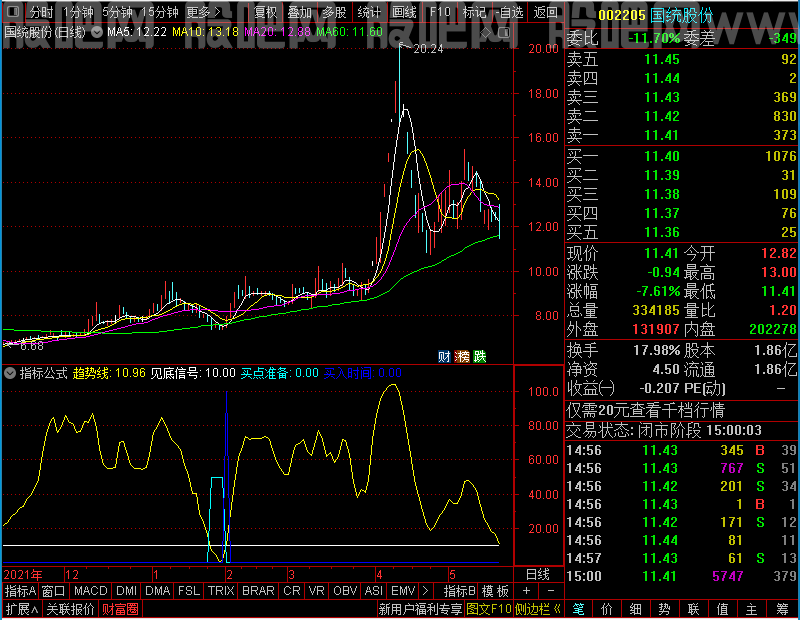The image size is (800, 620).
Task: Select the CR indicator tab
Action: (292, 591)
